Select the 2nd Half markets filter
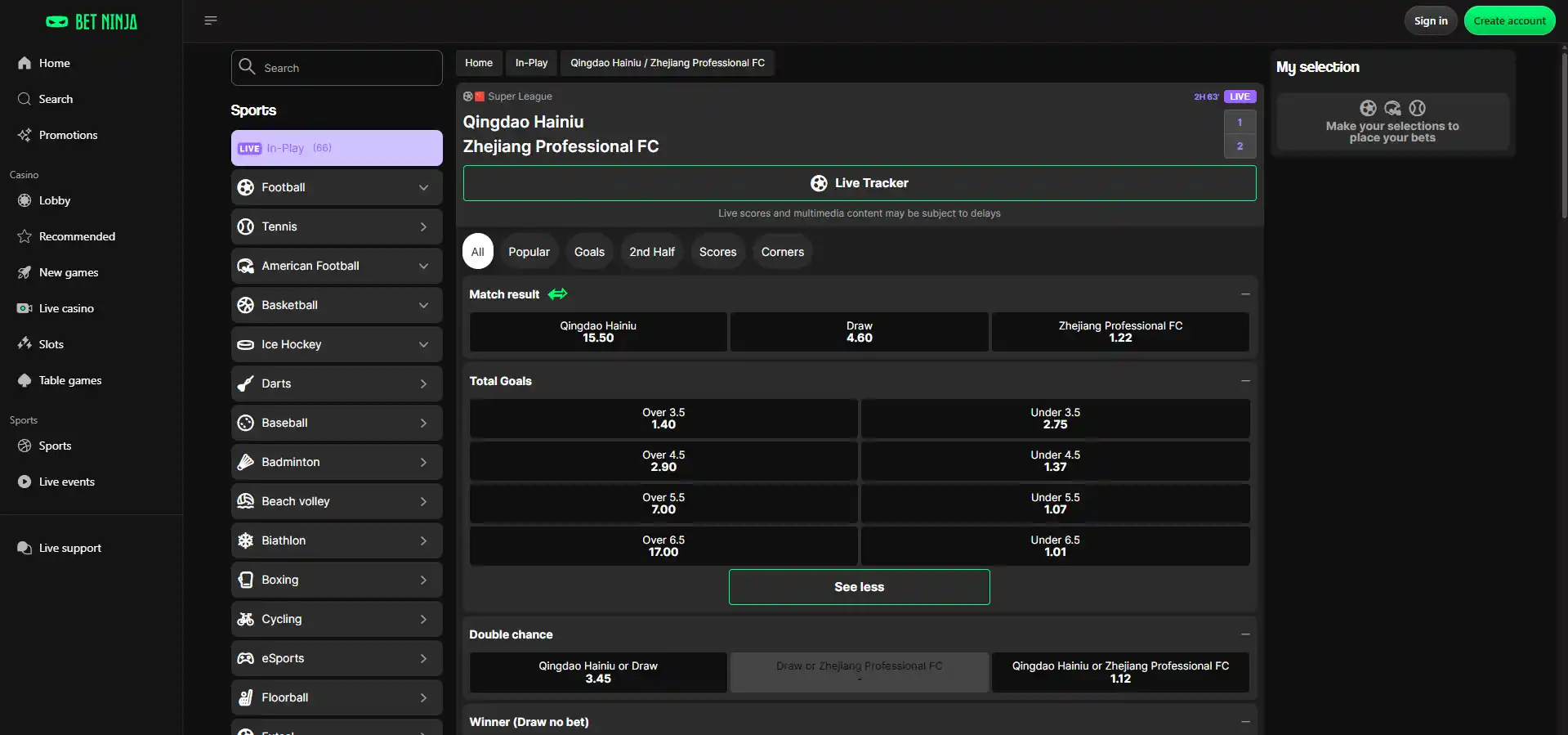The width and height of the screenshot is (1568, 735). tap(652, 252)
